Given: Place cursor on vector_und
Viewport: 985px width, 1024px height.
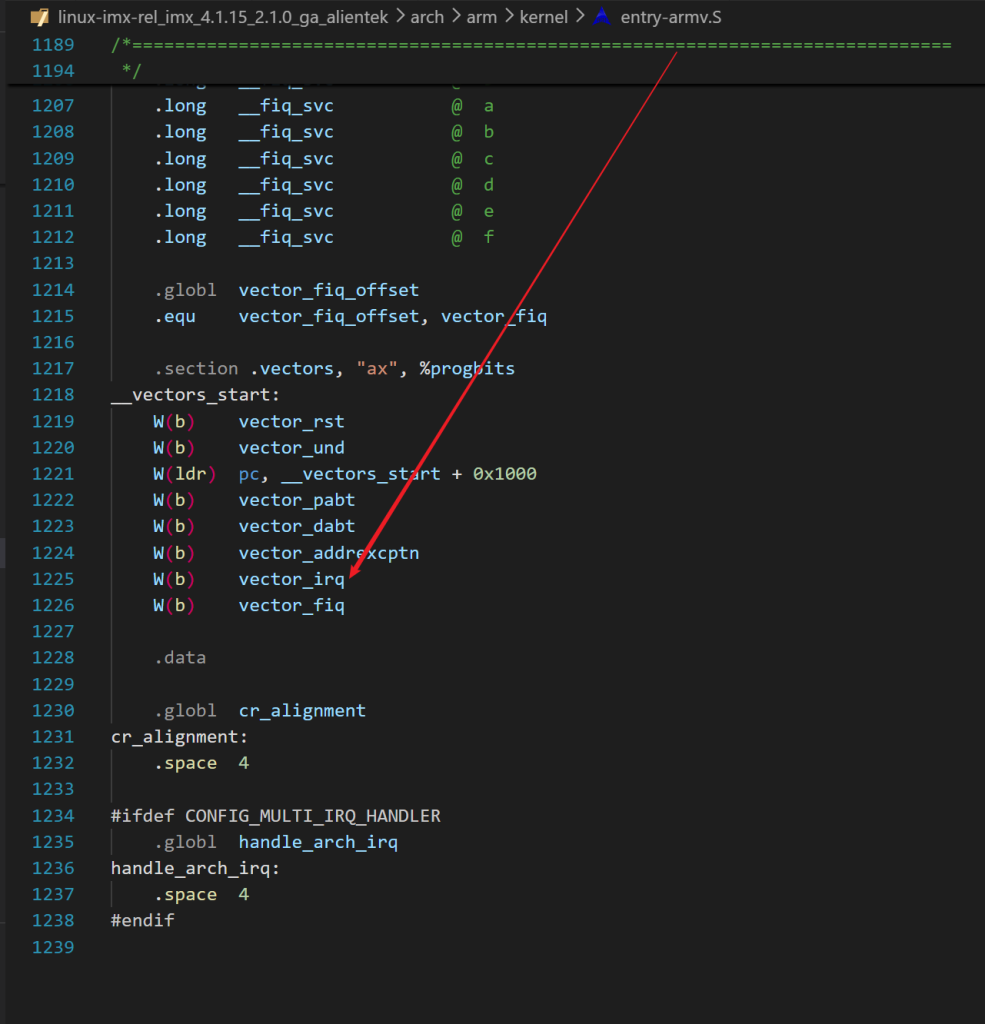Looking at the screenshot, I should point(291,448).
